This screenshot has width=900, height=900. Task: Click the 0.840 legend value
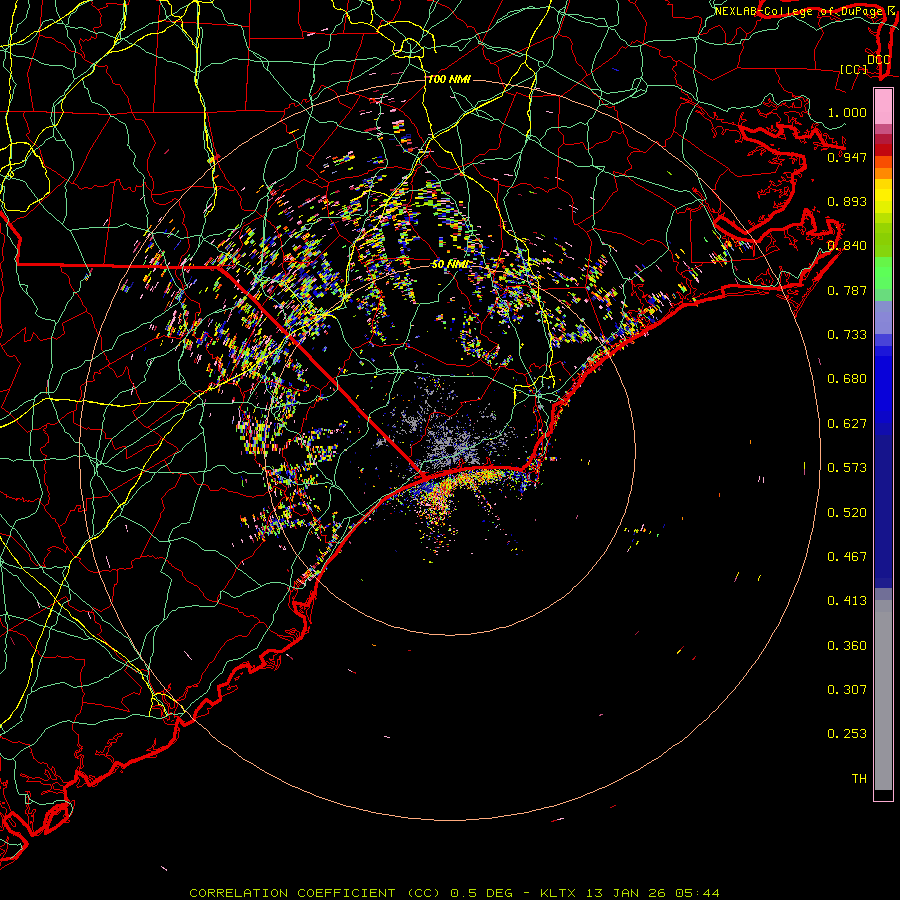[847, 246]
